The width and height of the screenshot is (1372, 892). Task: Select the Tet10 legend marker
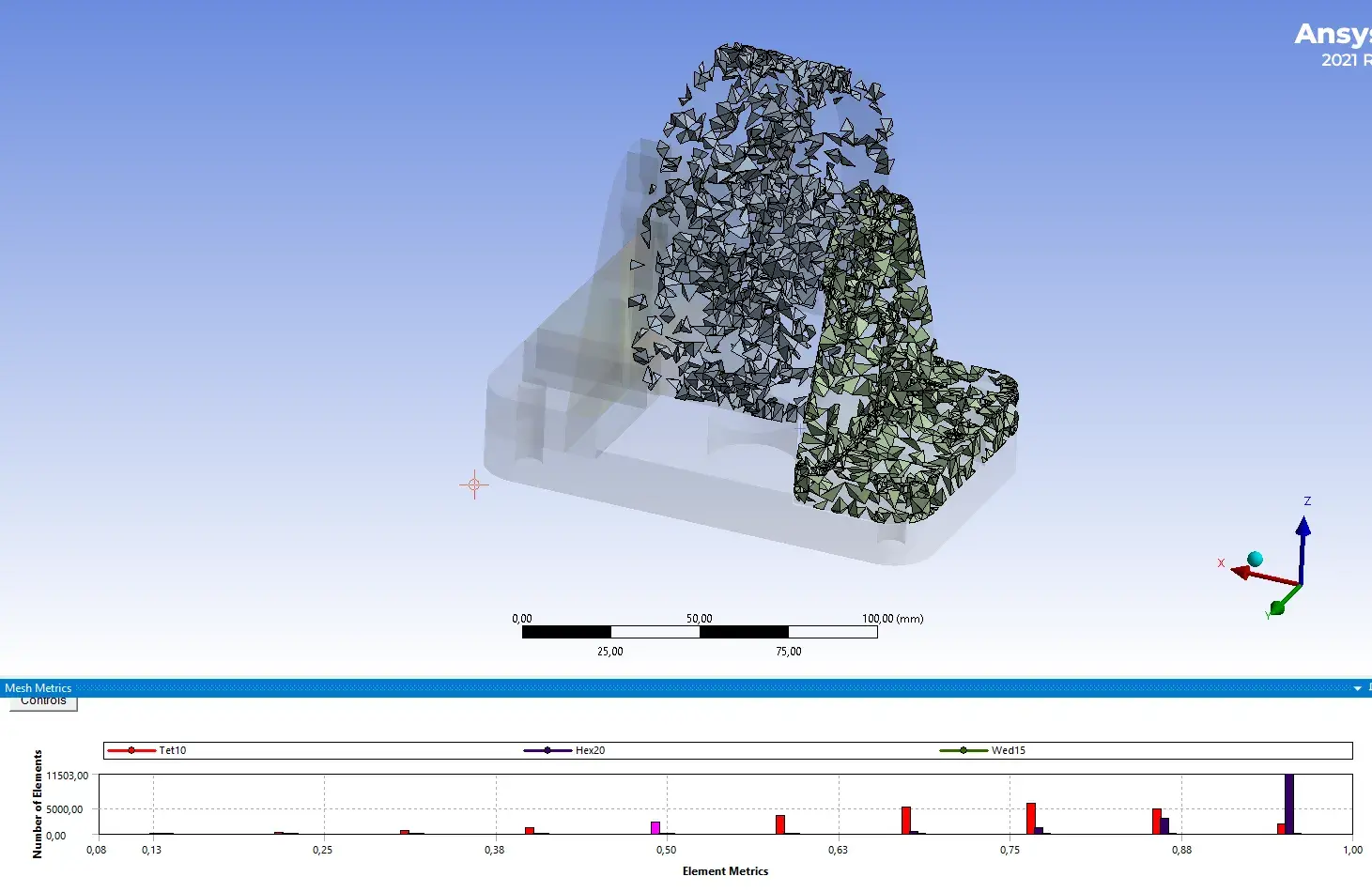click(131, 750)
